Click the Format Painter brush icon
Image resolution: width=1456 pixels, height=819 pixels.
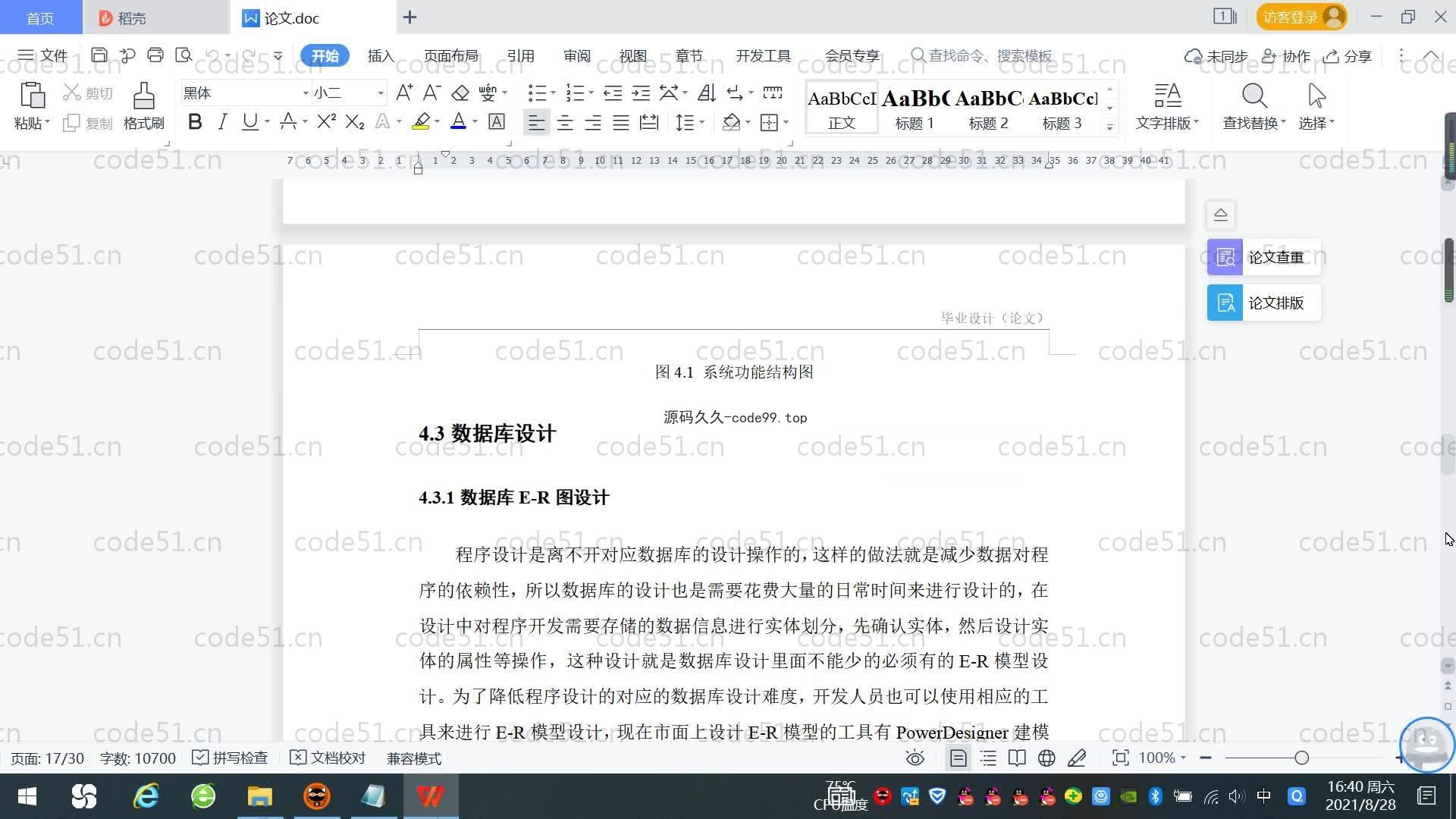click(x=144, y=96)
